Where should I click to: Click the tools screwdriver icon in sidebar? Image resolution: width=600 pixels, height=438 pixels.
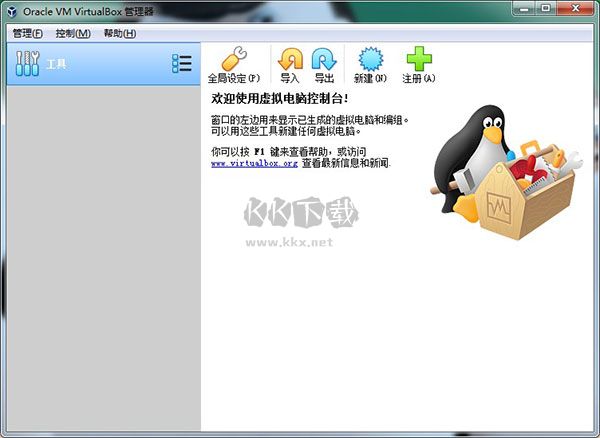point(27,64)
